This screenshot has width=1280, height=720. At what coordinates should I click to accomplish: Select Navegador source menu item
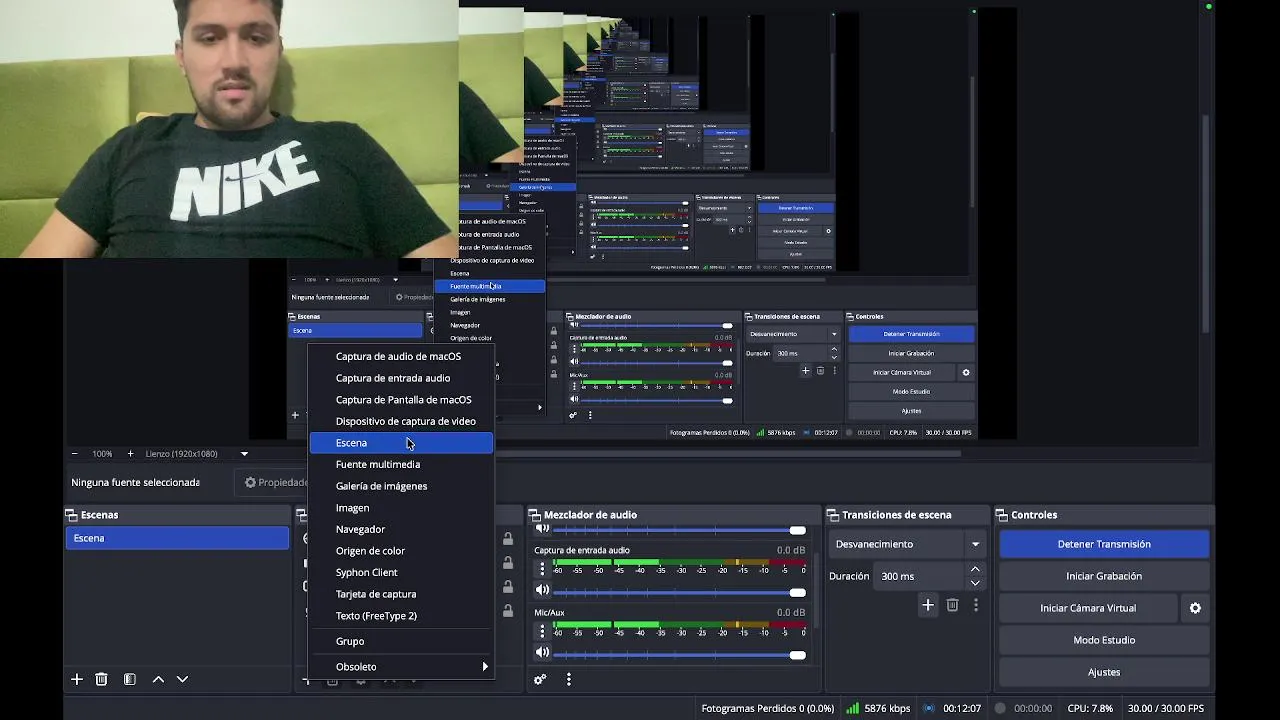(401, 529)
